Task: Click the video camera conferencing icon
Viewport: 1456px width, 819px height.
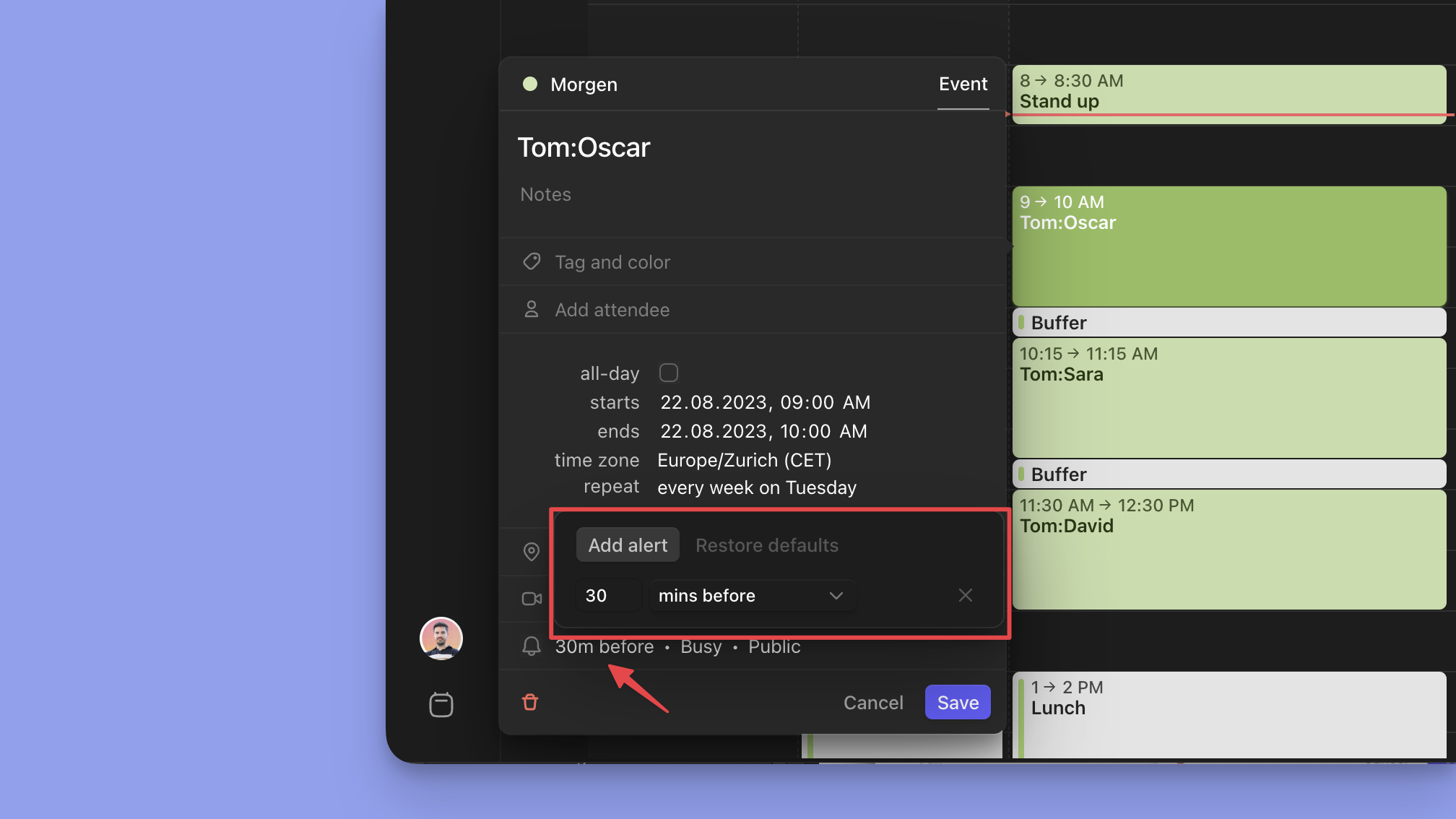Action: coord(532,599)
